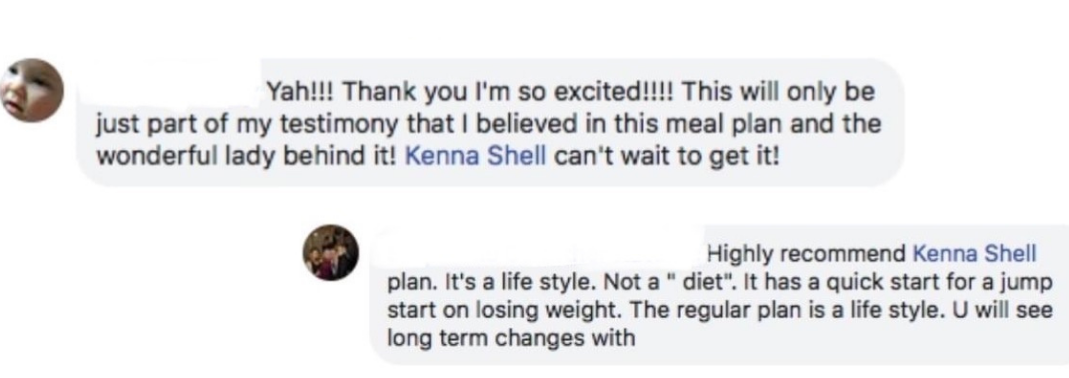Image resolution: width=1069 pixels, height=378 pixels.
Task: Click the hidden author name of reply comment
Action: [545, 254]
